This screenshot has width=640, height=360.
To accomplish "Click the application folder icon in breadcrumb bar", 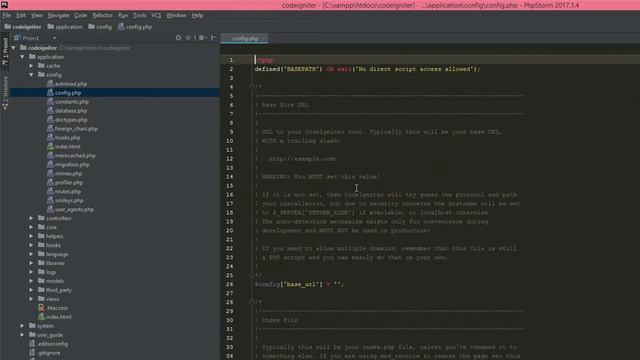I will (51, 27).
